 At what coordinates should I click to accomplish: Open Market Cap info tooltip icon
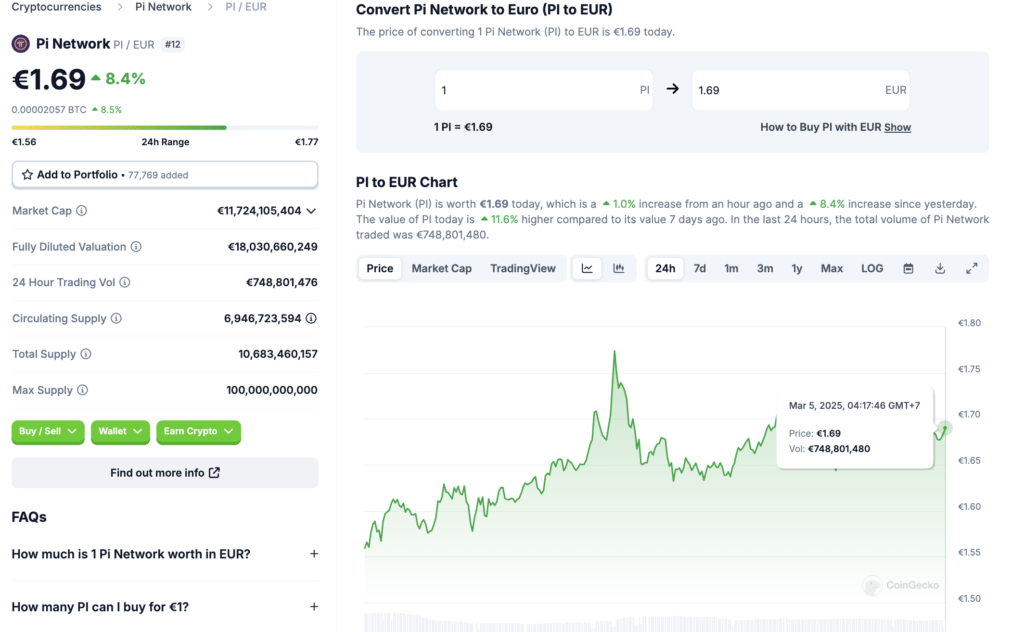click(82, 211)
